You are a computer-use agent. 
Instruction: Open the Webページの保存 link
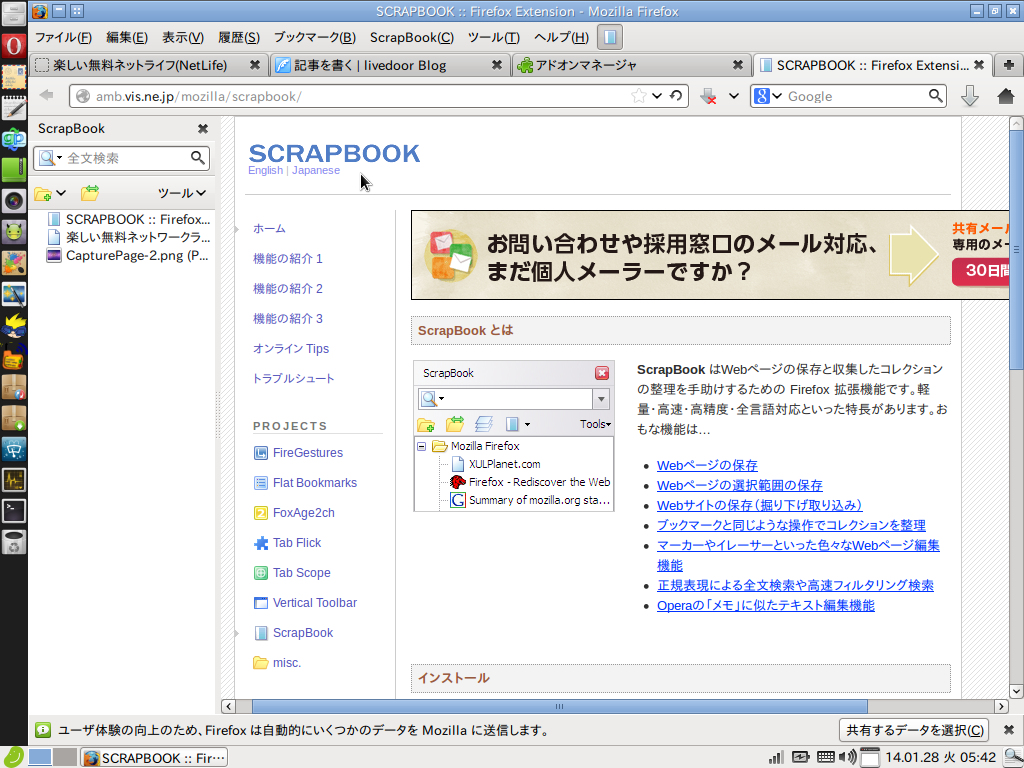pos(707,466)
